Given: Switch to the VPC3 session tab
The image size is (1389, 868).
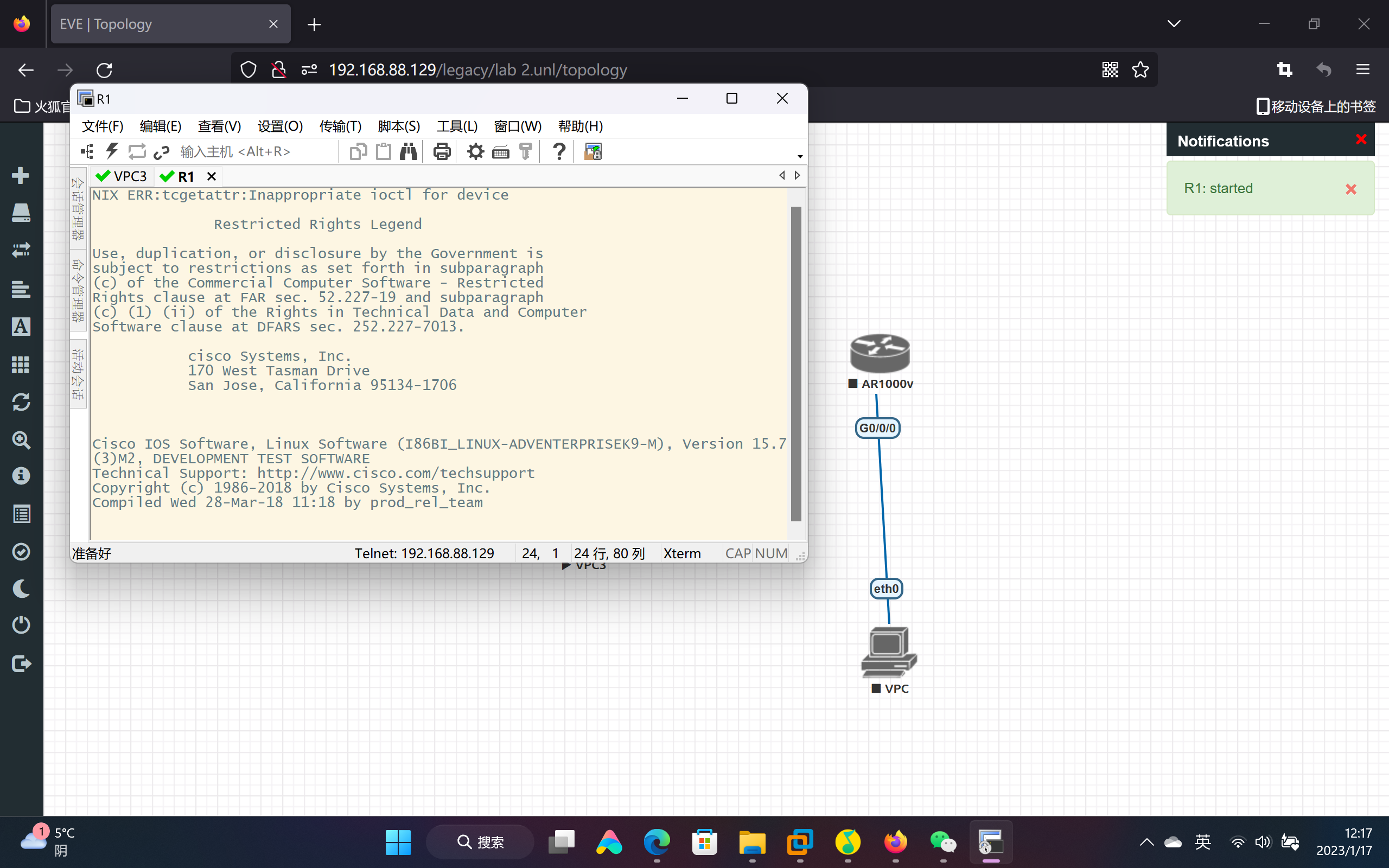Looking at the screenshot, I should coord(122,176).
